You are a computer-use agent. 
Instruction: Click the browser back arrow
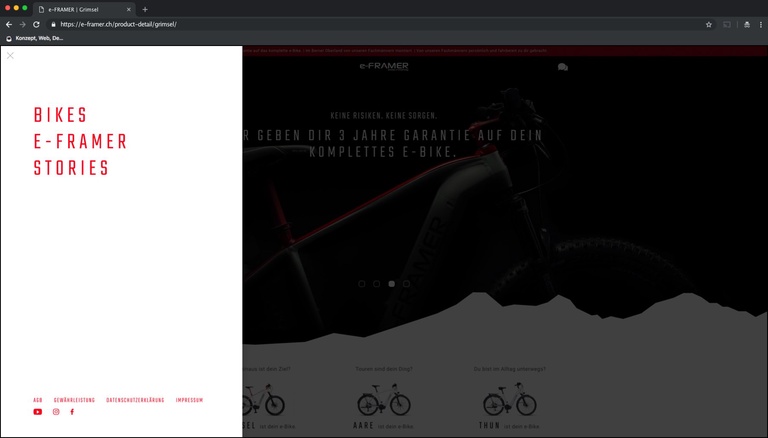[x=9, y=24]
